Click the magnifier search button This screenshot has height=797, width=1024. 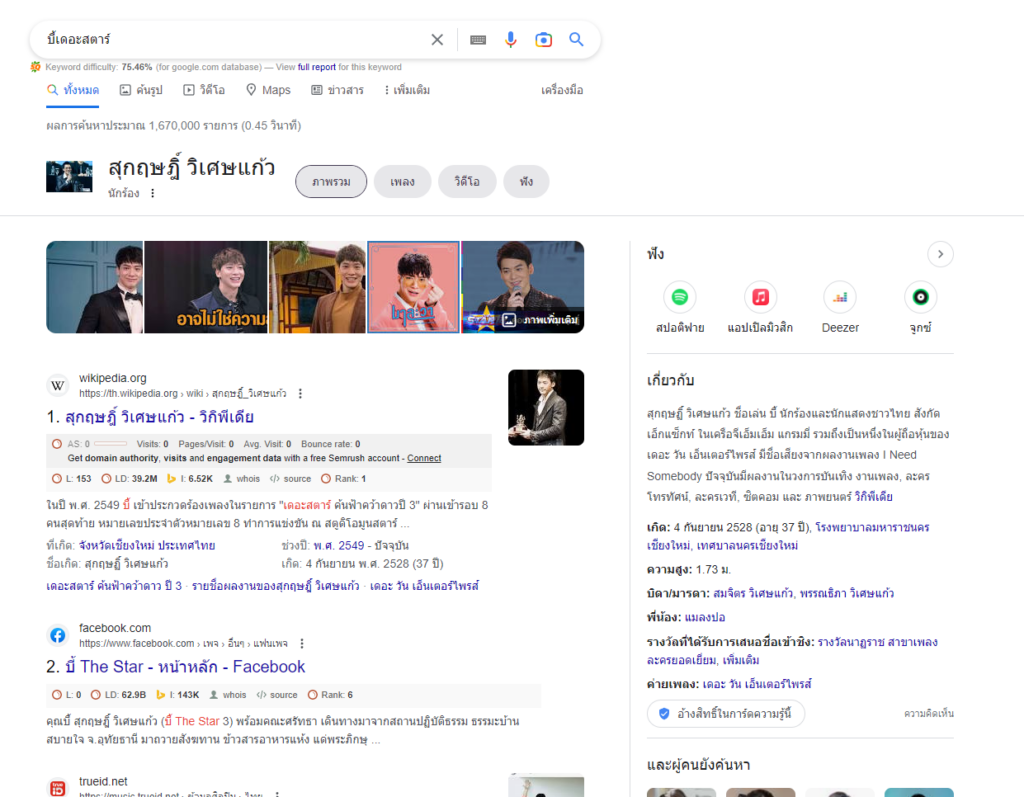click(576, 39)
